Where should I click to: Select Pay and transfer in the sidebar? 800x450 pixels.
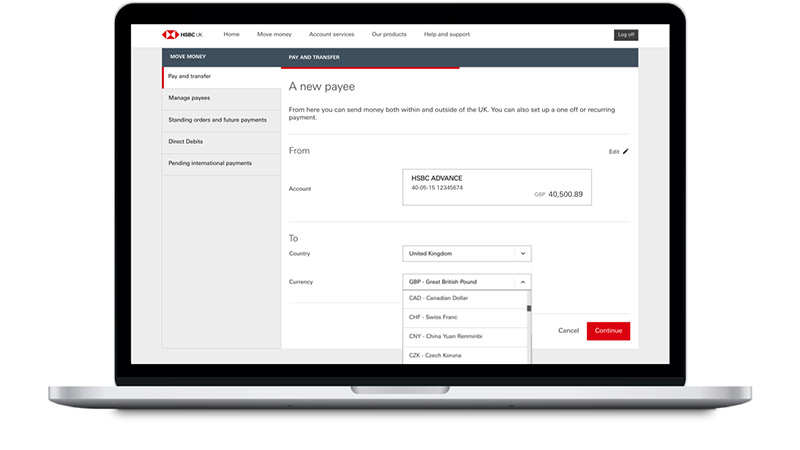pos(221,77)
